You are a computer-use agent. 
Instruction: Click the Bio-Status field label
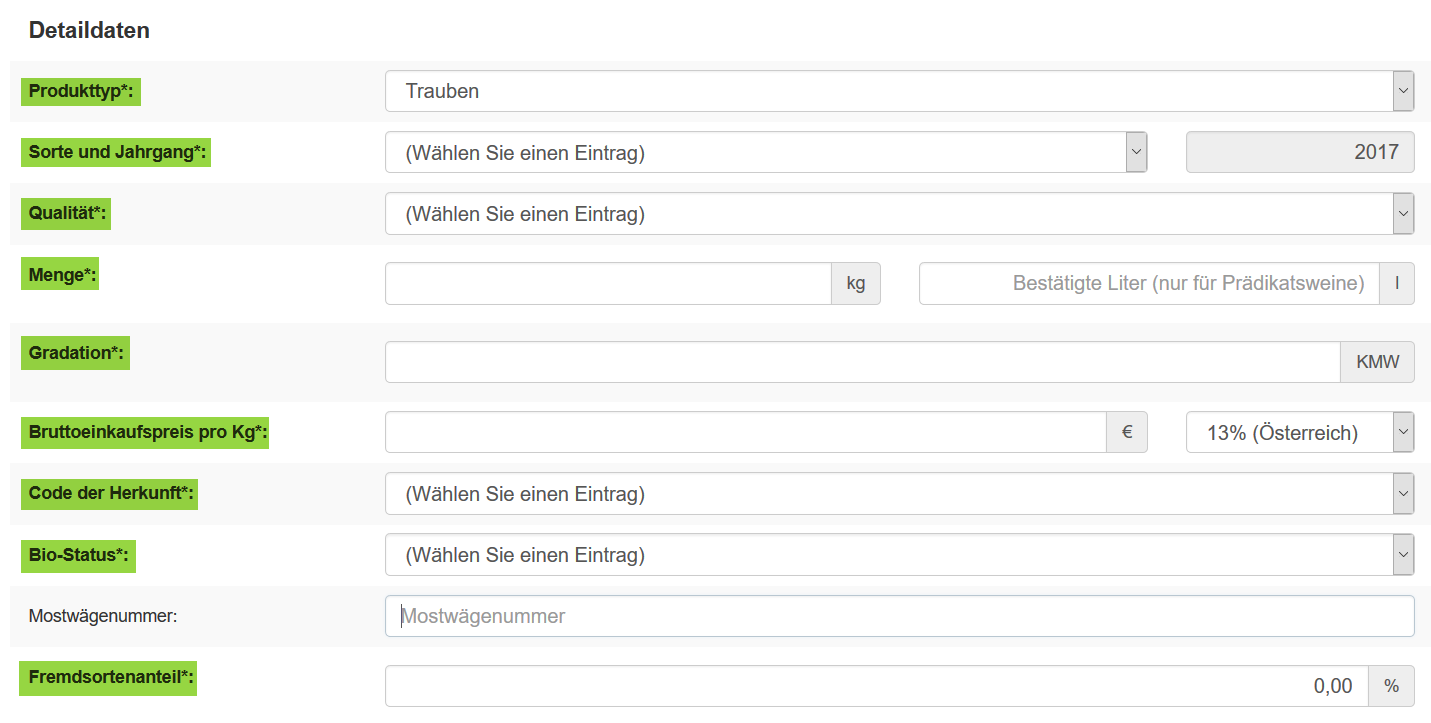pyautogui.click(x=78, y=554)
